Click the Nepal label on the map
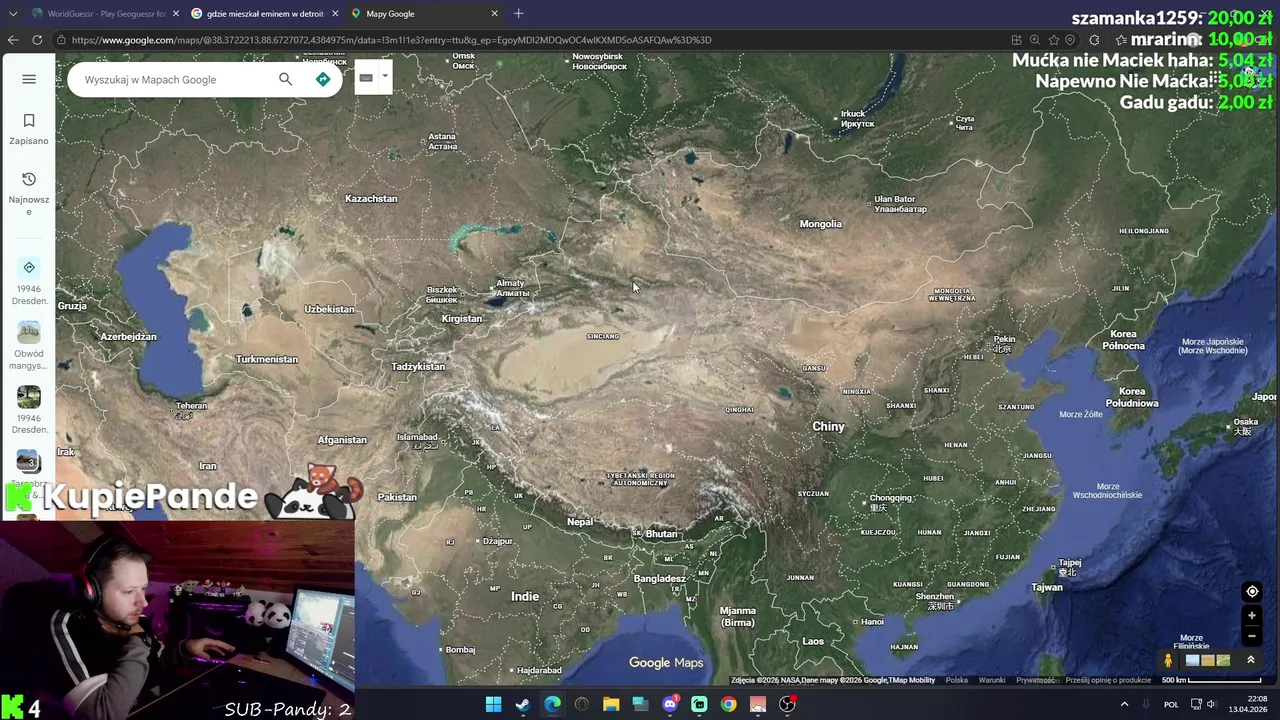 click(x=580, y=522)
